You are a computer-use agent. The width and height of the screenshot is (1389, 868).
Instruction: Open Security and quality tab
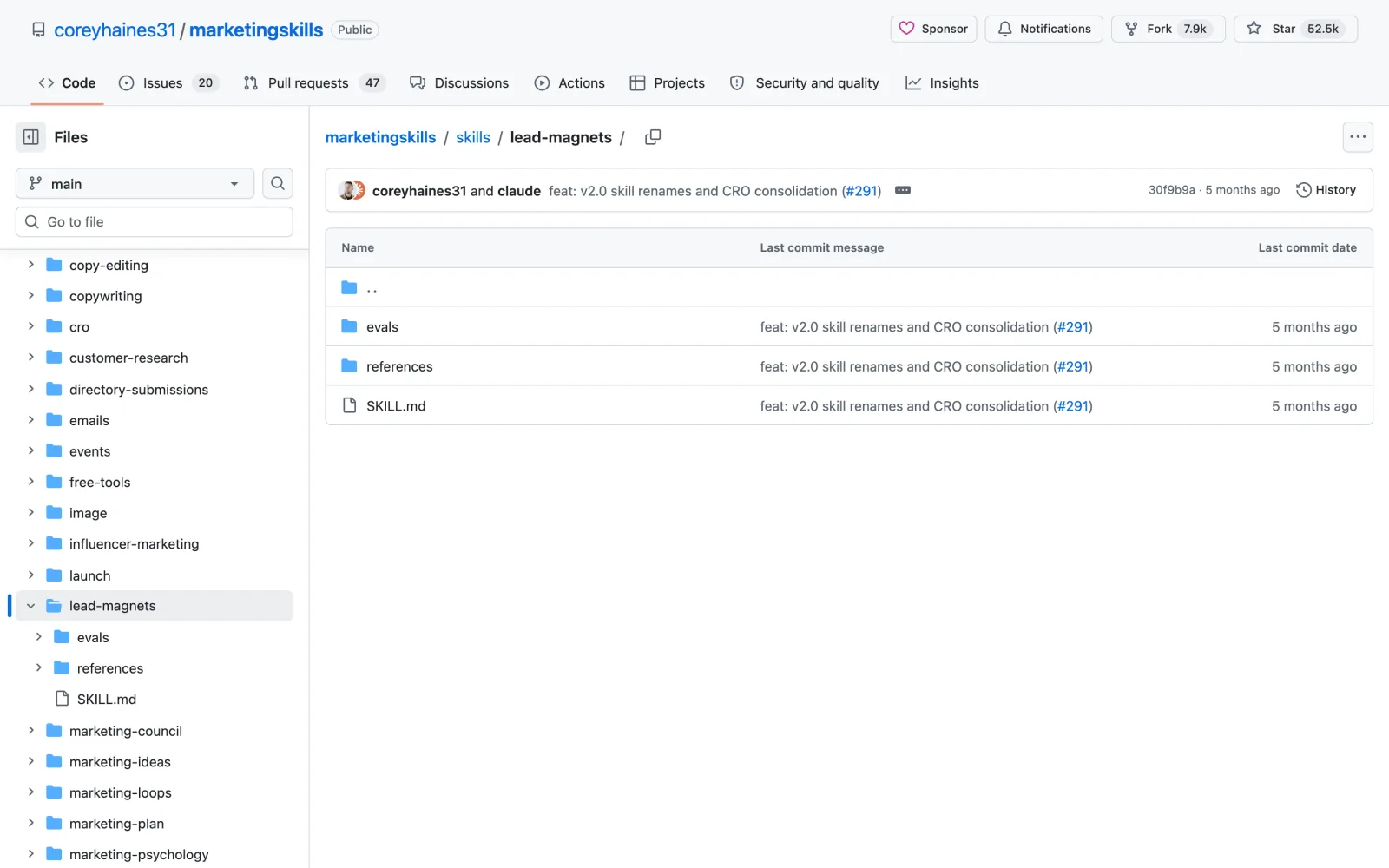[804, 83]
